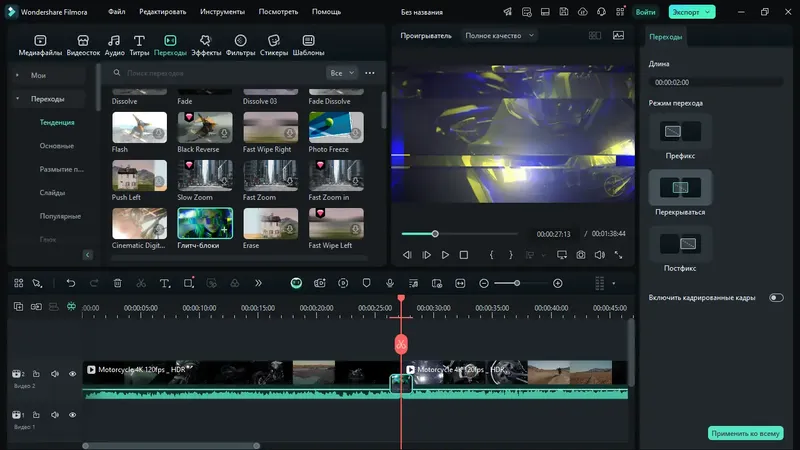Open the Все filter dropdown
This screenshot has height=450, width=800.
click(x=341, y=73)
